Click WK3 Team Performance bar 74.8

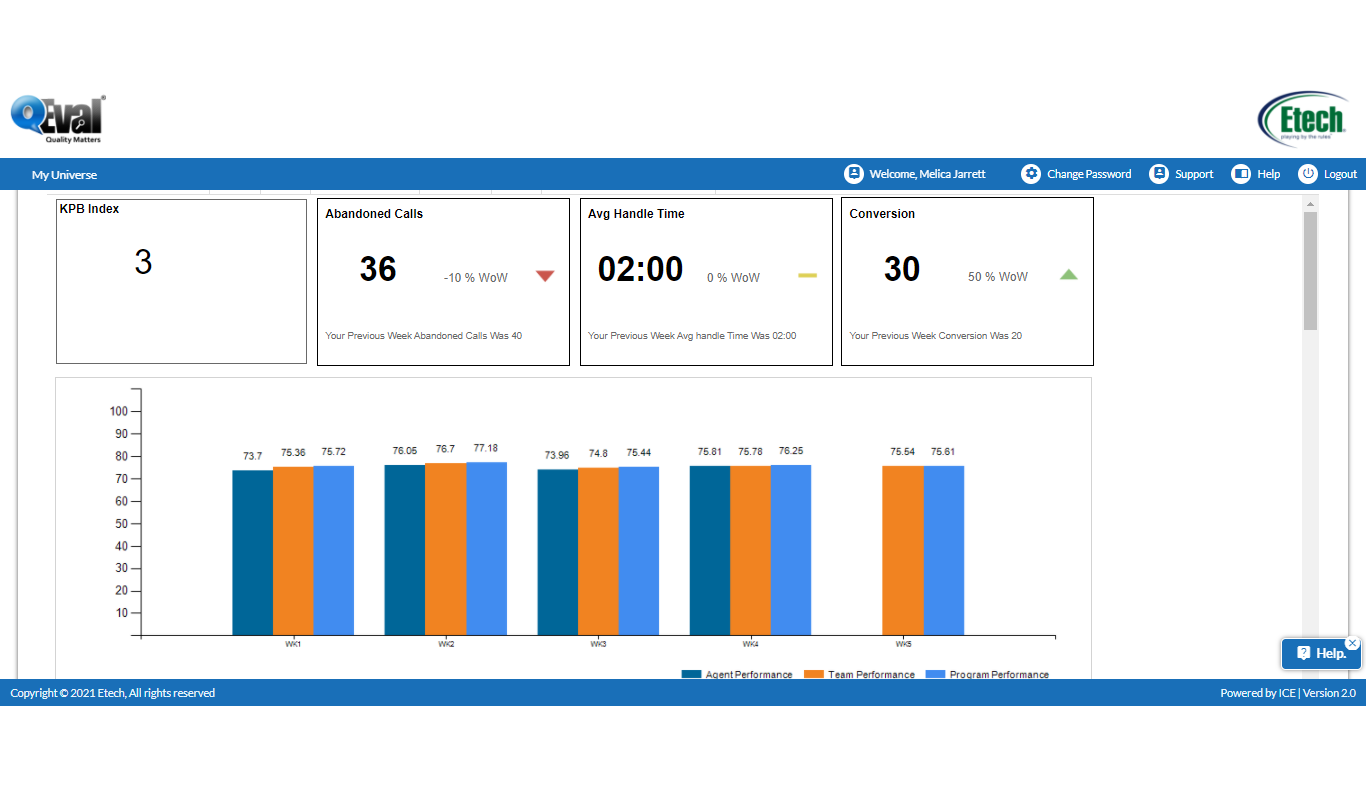tap(598, 551)
